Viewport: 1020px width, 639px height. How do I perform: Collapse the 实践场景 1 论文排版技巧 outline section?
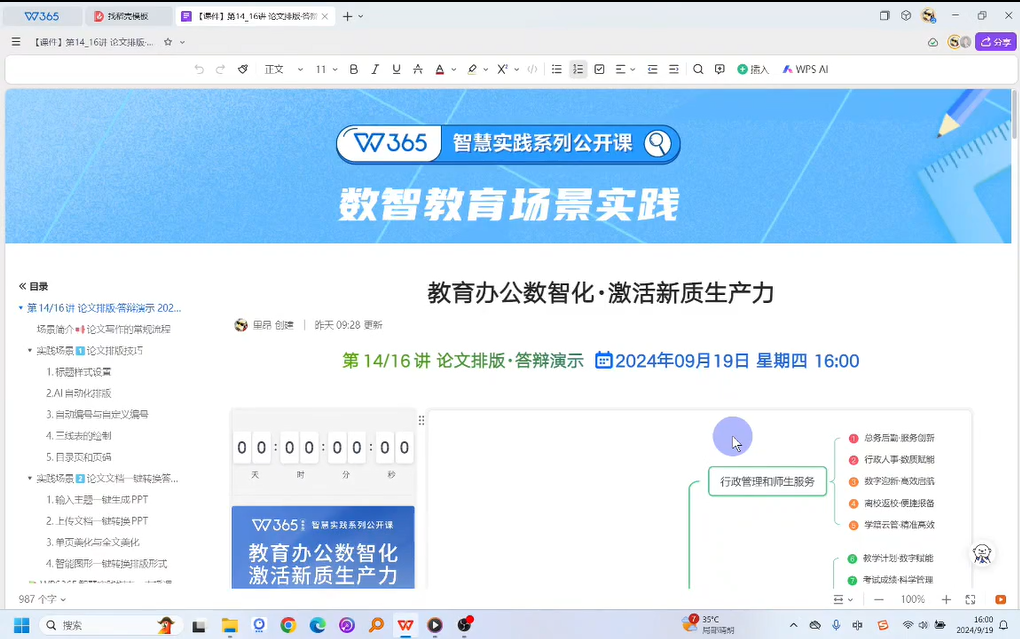[30, 351]
